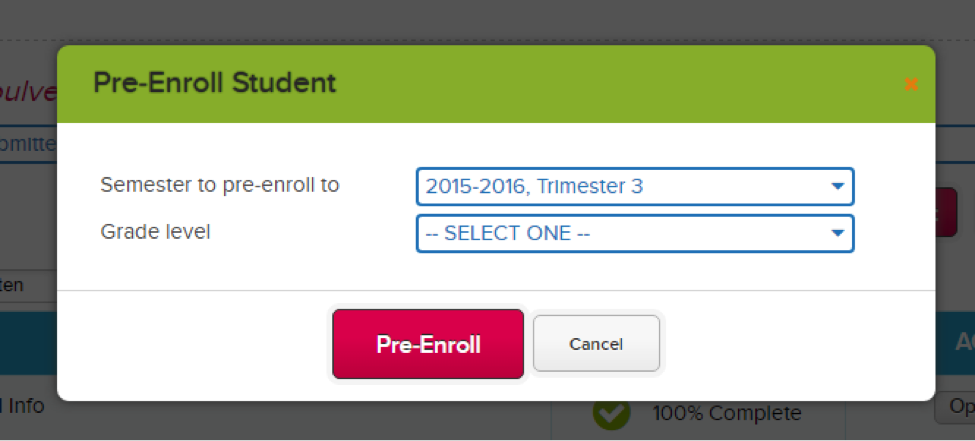975x441 pixels.
Task: Click the arrow on the Grade level selector
Action: click(x=838, y=233)
